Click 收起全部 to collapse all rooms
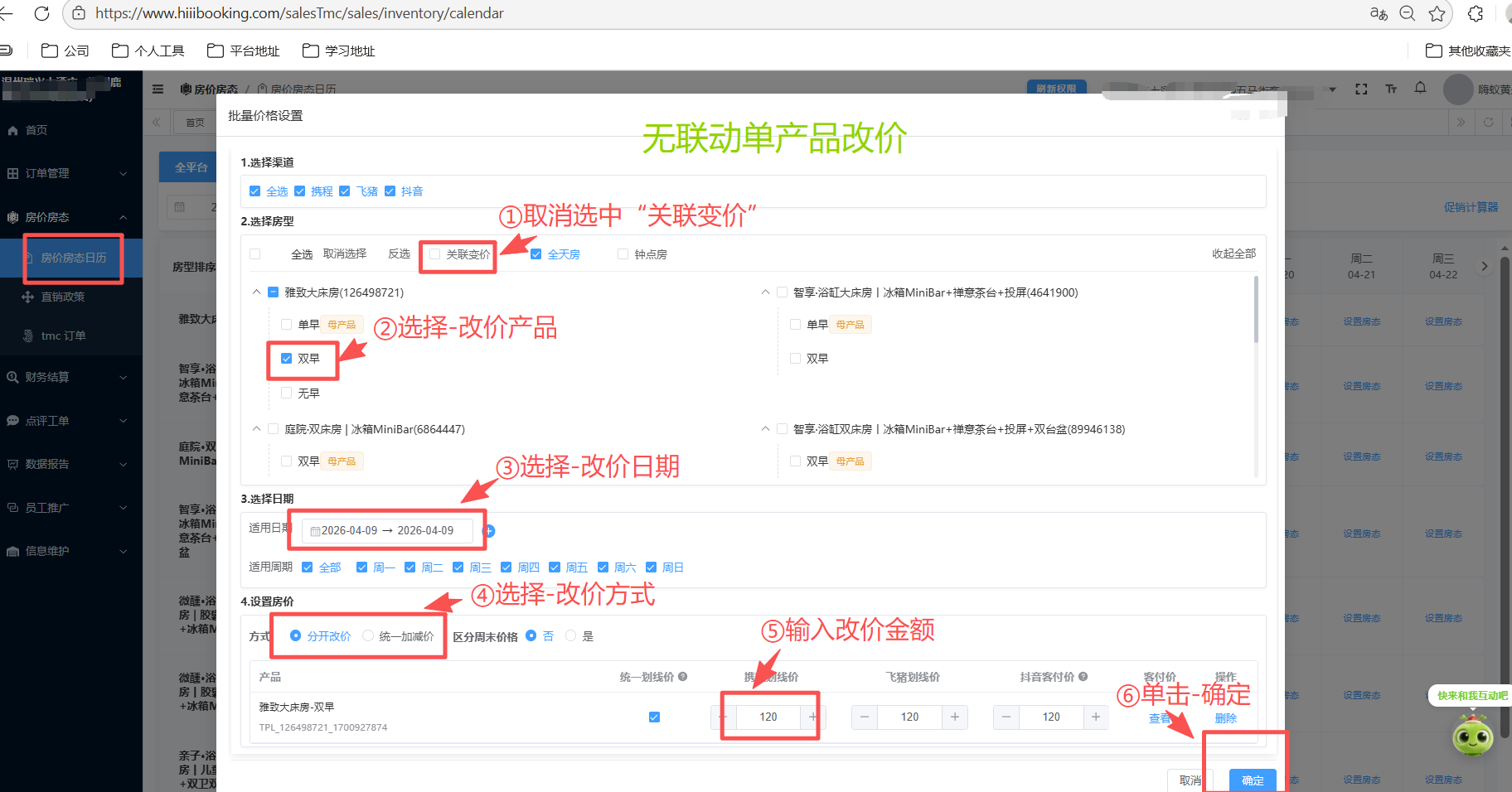This screenshot has width=1512, height=792. click(1233, 254)
